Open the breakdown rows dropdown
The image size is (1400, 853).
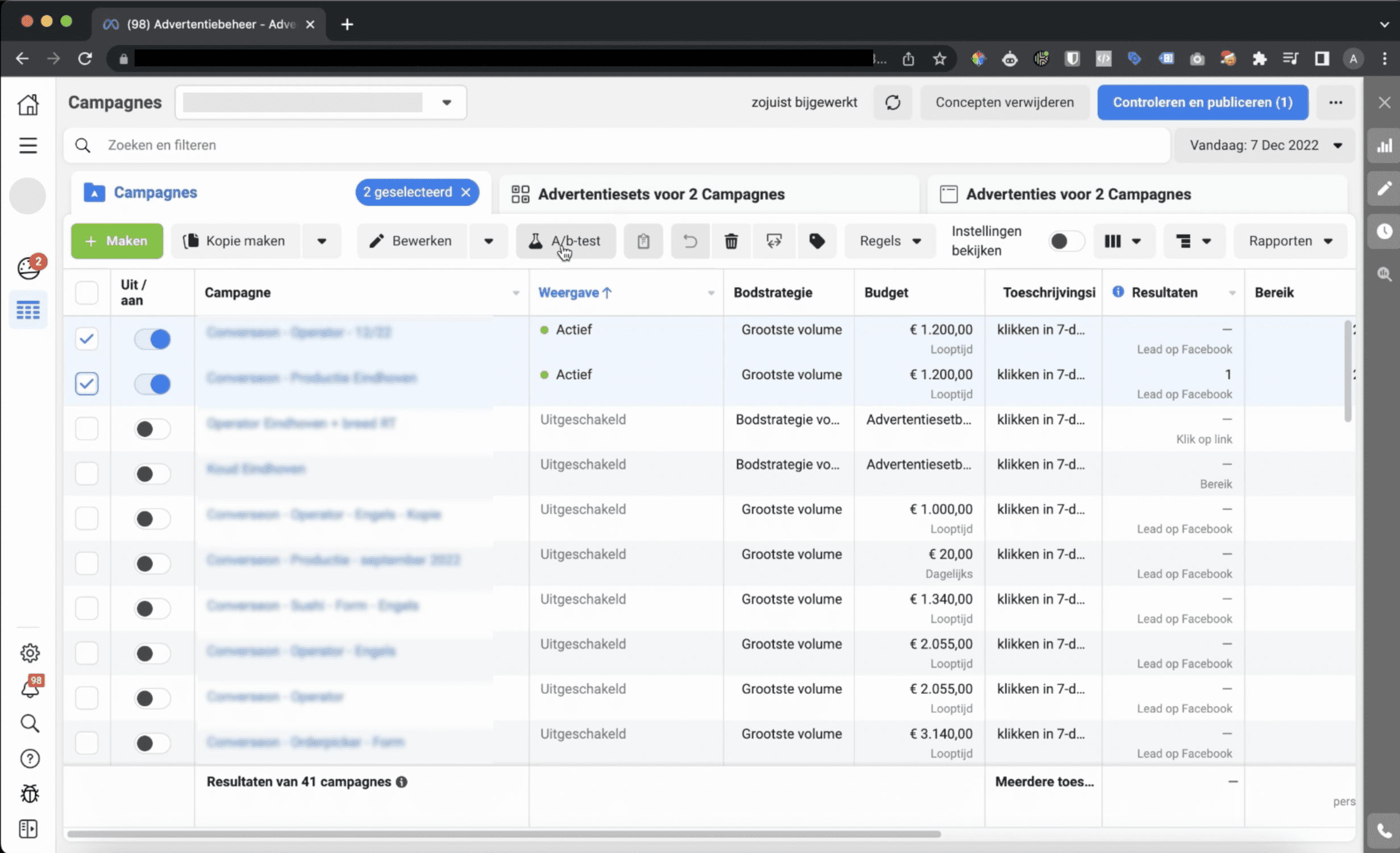[1194, 241]
